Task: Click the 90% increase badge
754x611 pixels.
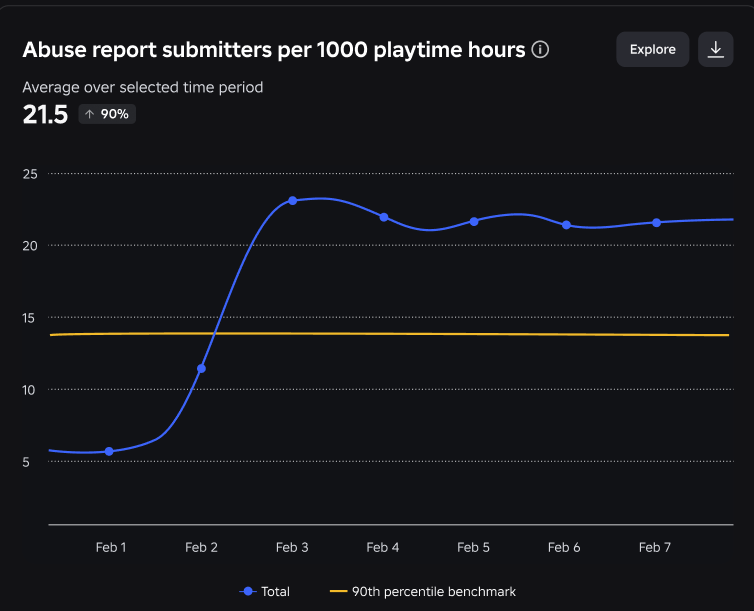Action: click(x=107, y=114)
